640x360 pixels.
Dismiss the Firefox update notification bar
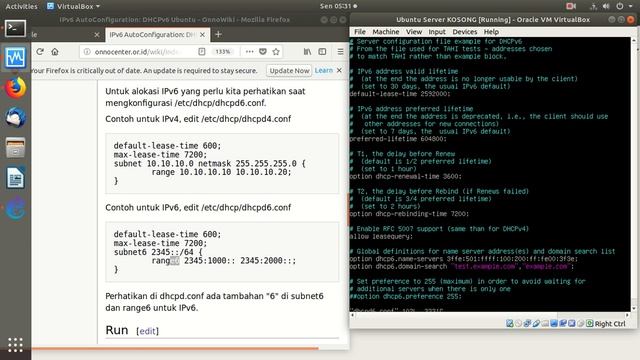click(x=339, y=70)
